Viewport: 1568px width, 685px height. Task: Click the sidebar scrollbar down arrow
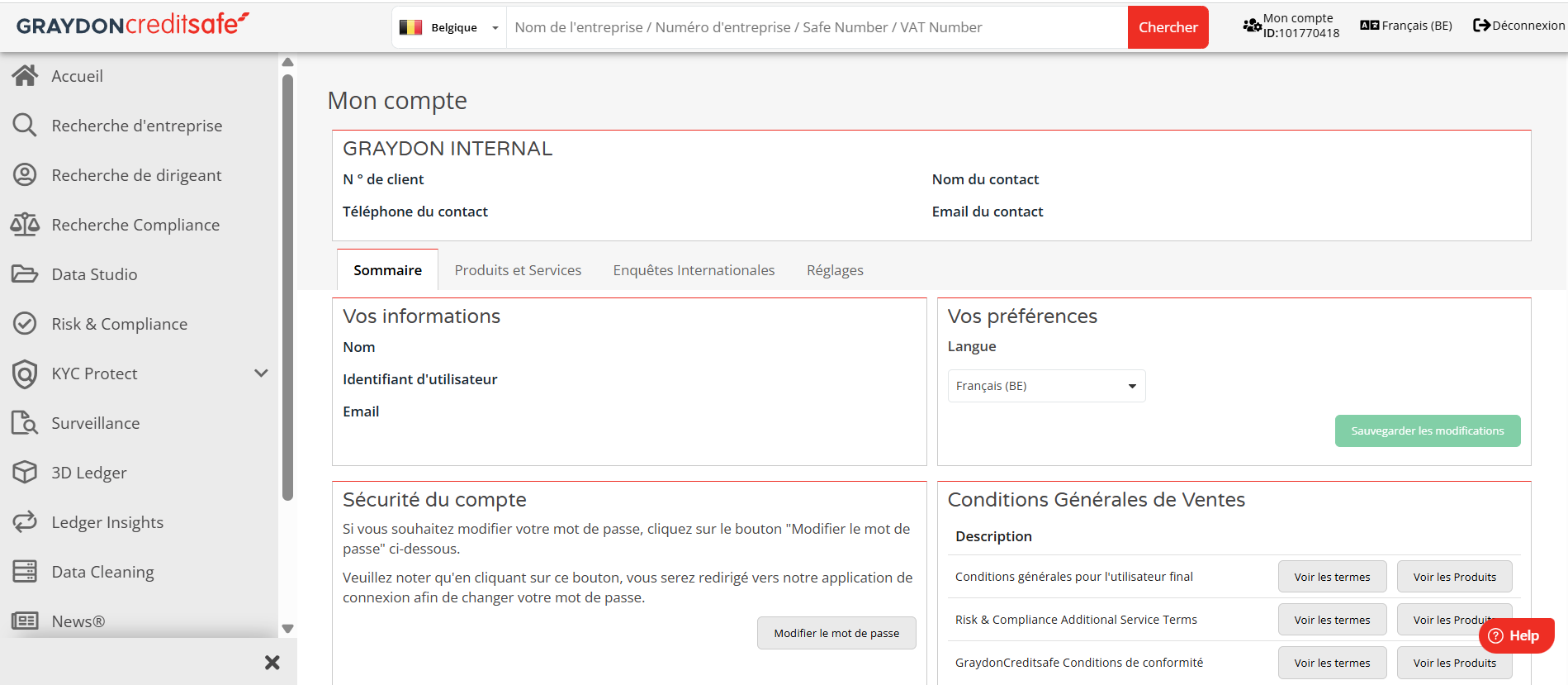tap(287, 629)
